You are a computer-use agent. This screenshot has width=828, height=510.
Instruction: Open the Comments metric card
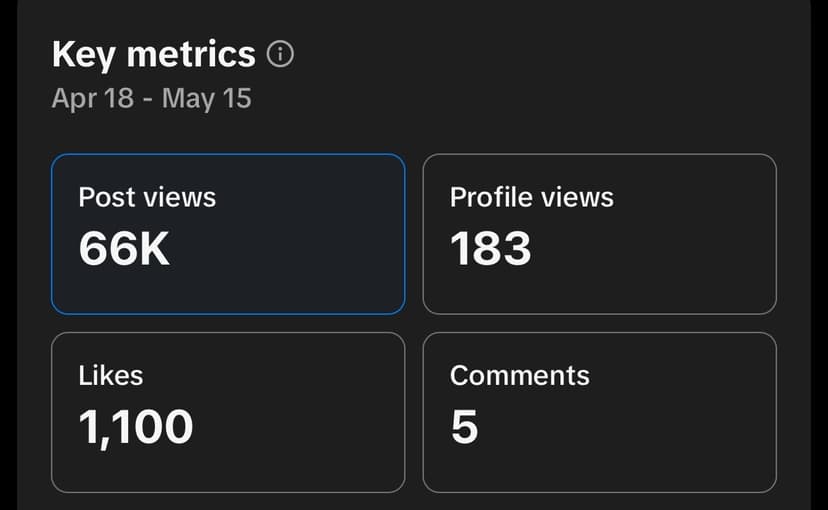(x=599, y=412)
